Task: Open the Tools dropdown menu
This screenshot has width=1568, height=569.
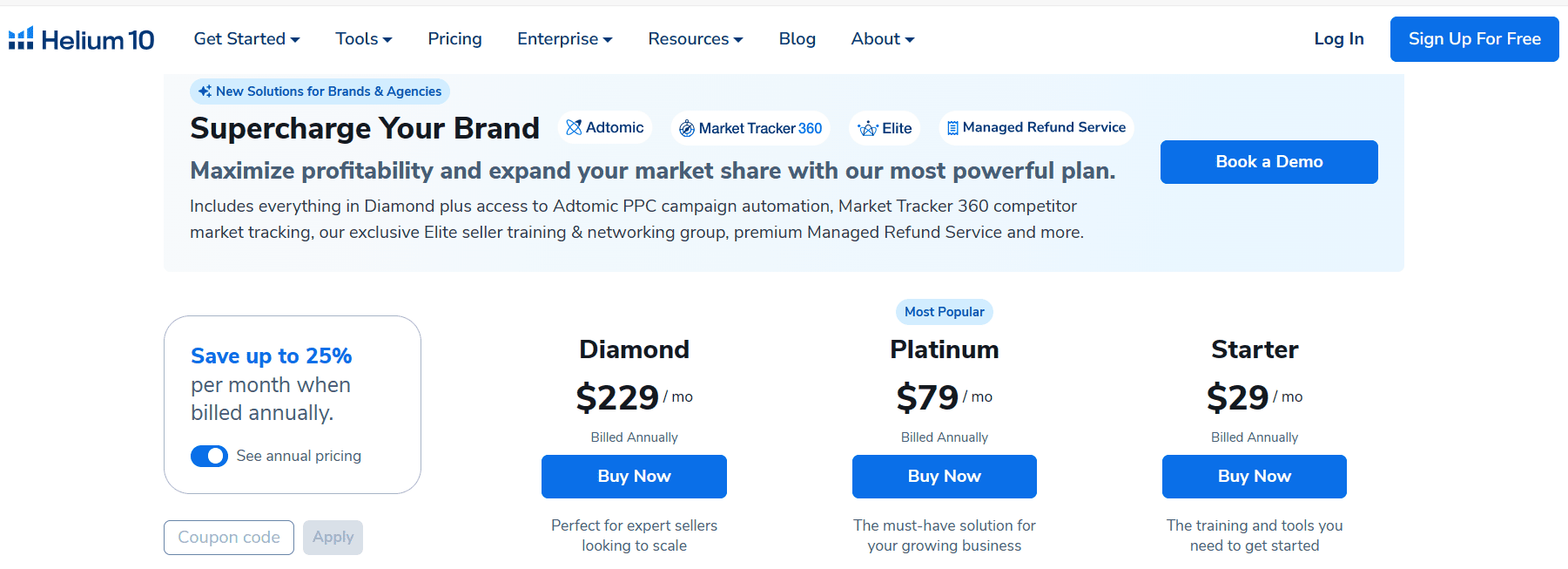Action: pyautogui.click(x=364, y=39)
